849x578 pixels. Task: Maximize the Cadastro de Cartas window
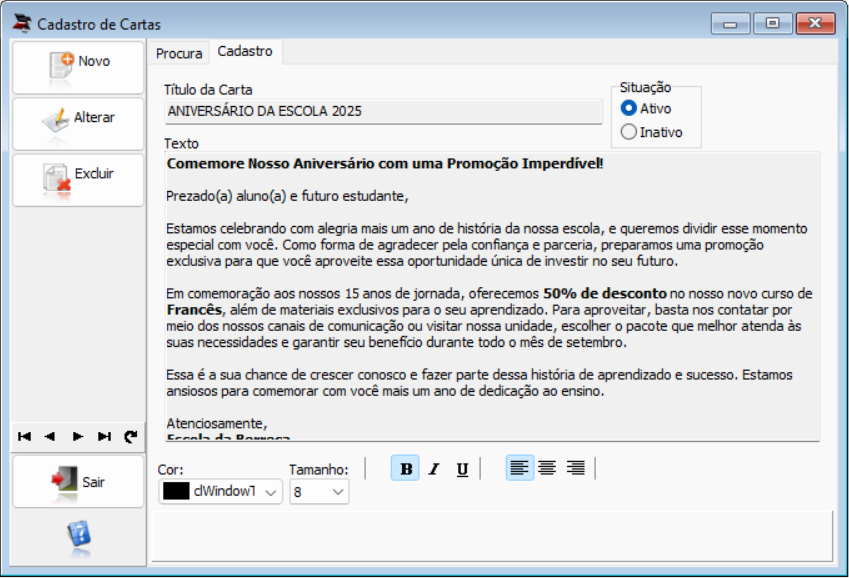pyautogui.click(x=773, y=23)
